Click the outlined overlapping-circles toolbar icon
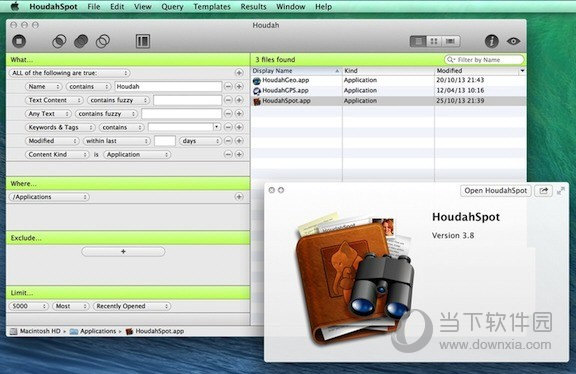576x374 pixels. click(x=103, y=41)
